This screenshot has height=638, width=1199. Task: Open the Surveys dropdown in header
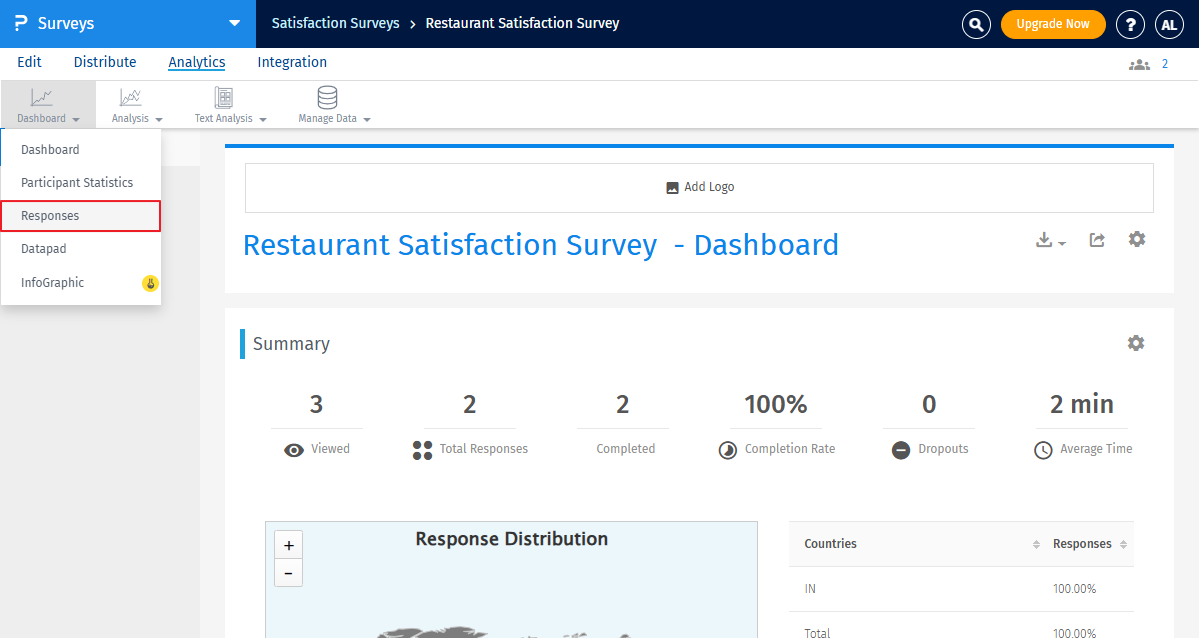tap(234, 22)
